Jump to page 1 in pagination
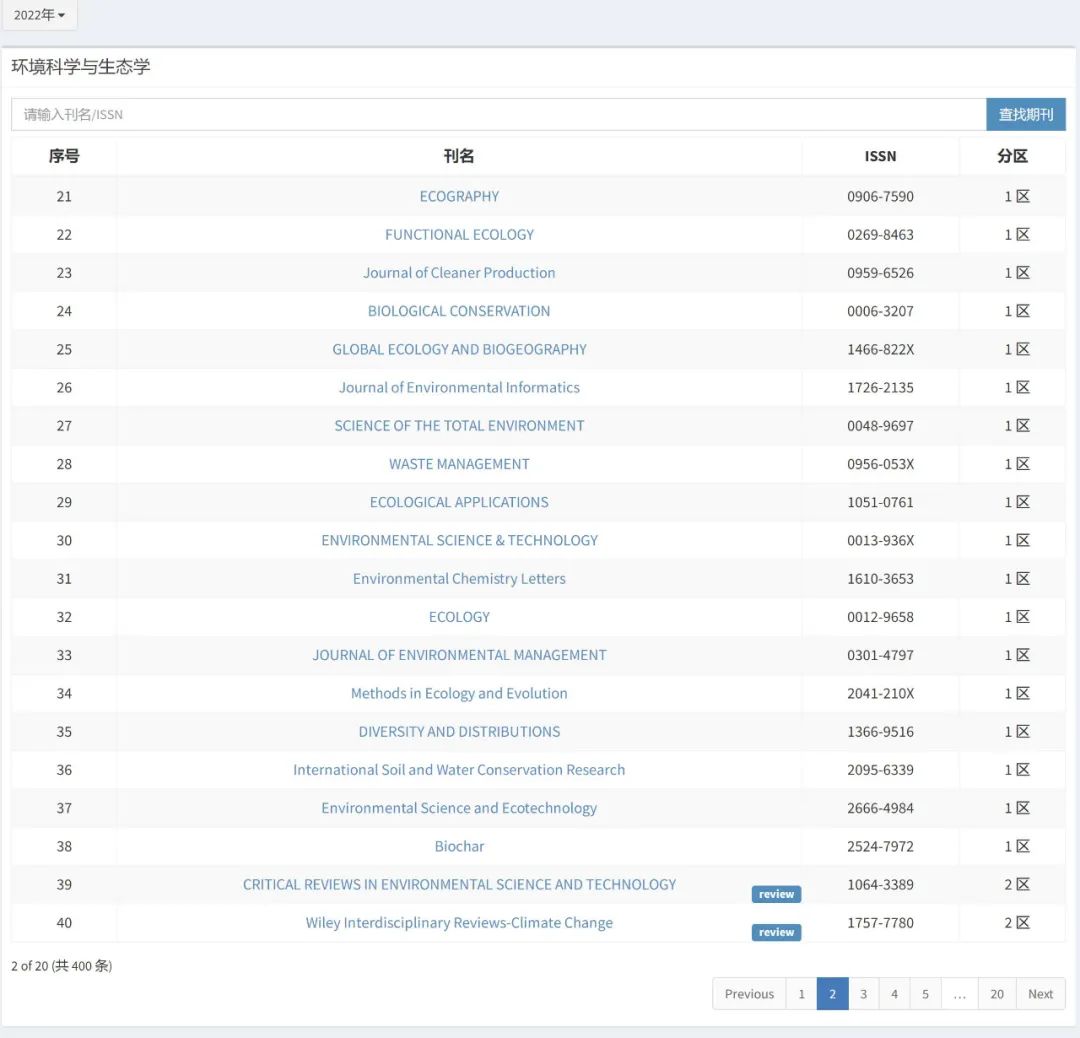 [801, 994]
